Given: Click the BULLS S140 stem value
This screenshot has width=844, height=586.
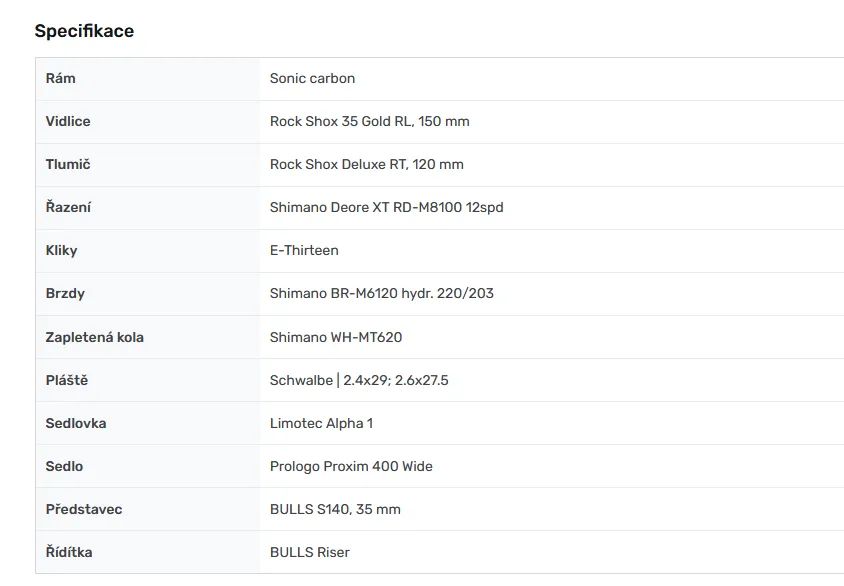Looking at the screenshot, I should [x=335, y=509].
